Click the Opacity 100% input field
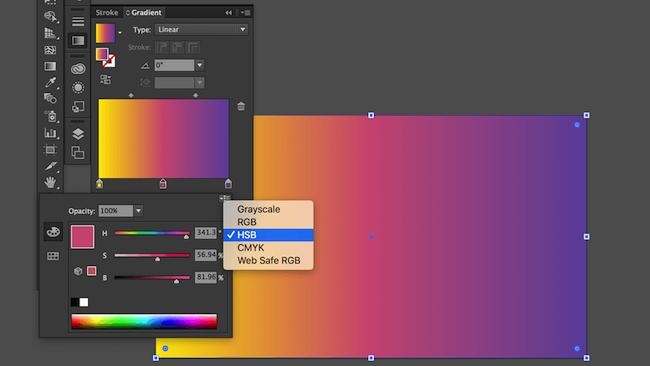 [116, 211]
